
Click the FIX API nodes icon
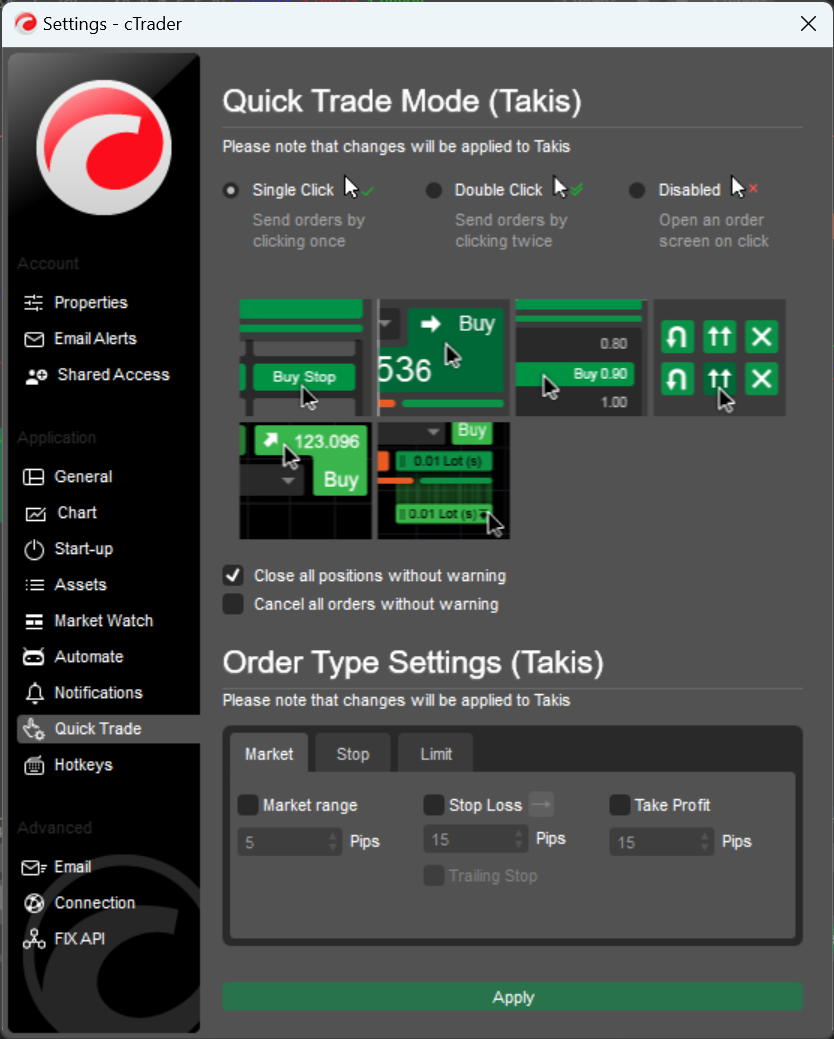(x=34, y=939)
